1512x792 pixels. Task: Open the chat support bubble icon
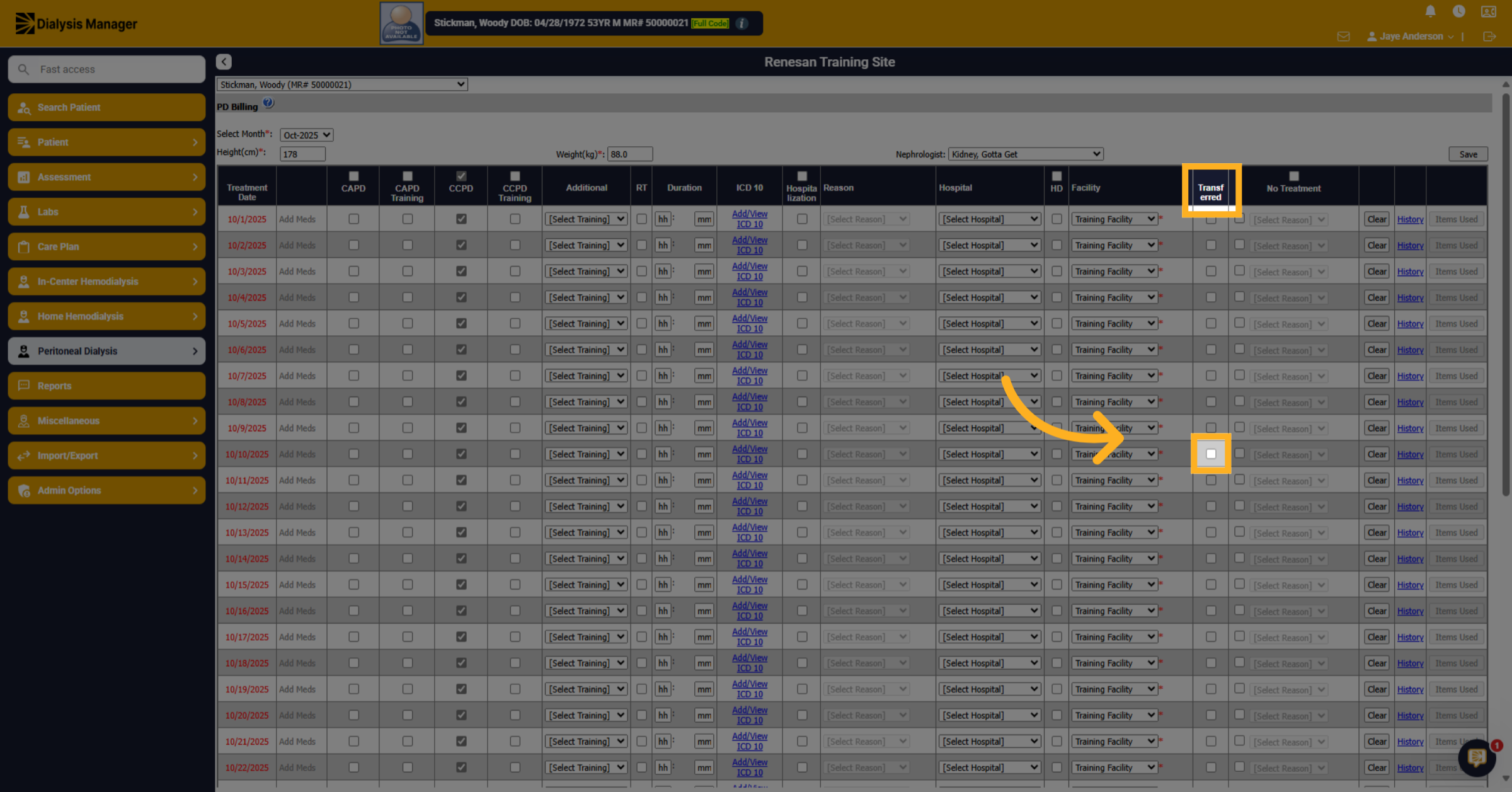[1477, 757]
